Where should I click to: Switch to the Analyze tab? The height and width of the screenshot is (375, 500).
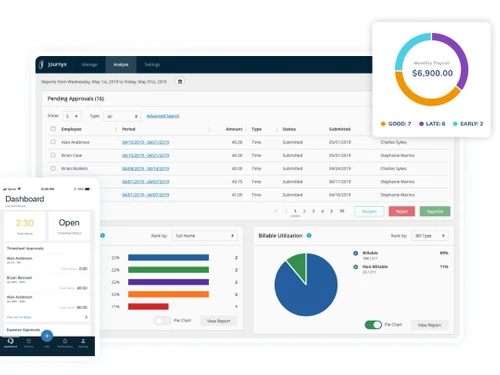[x=121, y=65]
